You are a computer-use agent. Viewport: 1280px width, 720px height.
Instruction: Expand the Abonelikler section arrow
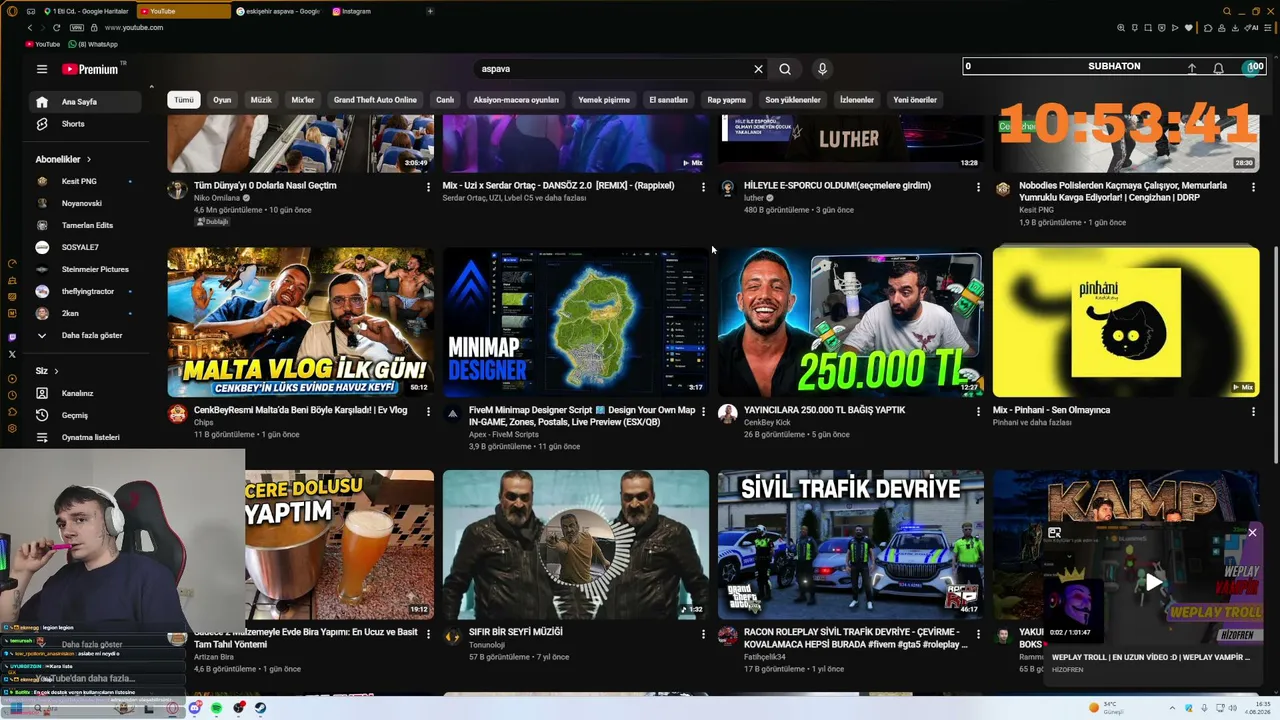click(x=88, y=159)
